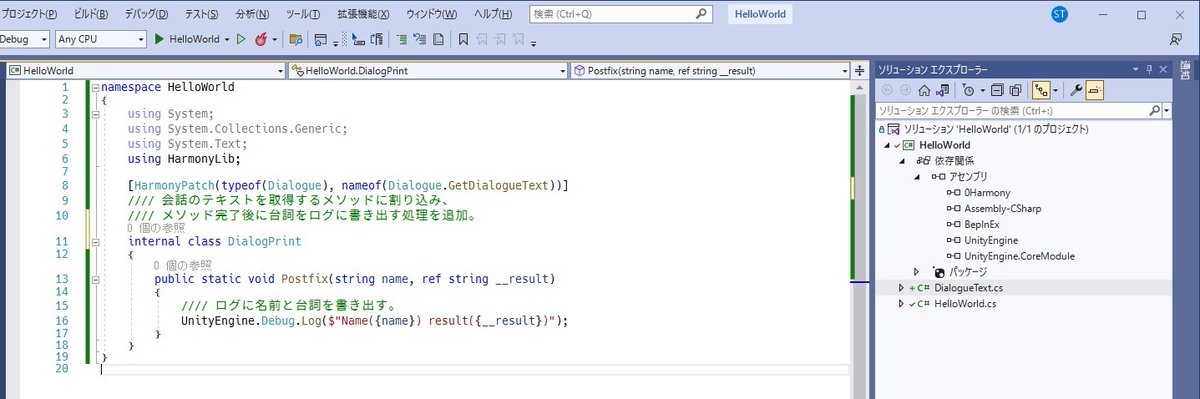Click the feedback icon at top right

[x=1177, y=39]
